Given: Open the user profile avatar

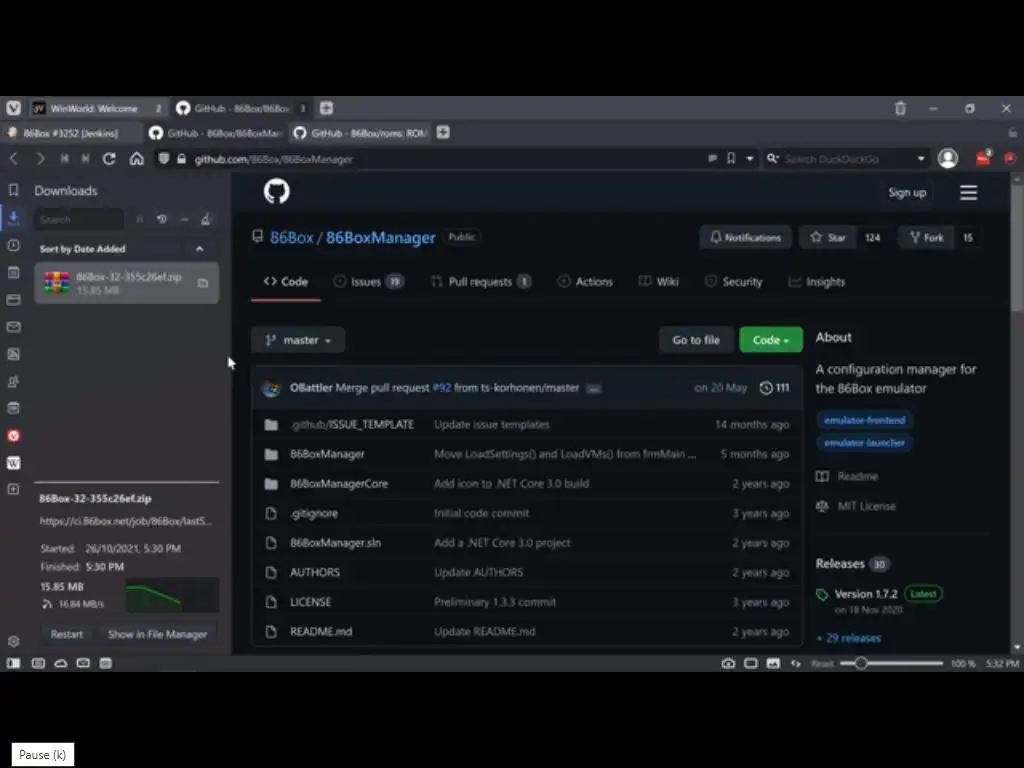Looking at the screenshot, I should (x=948, y=159).
